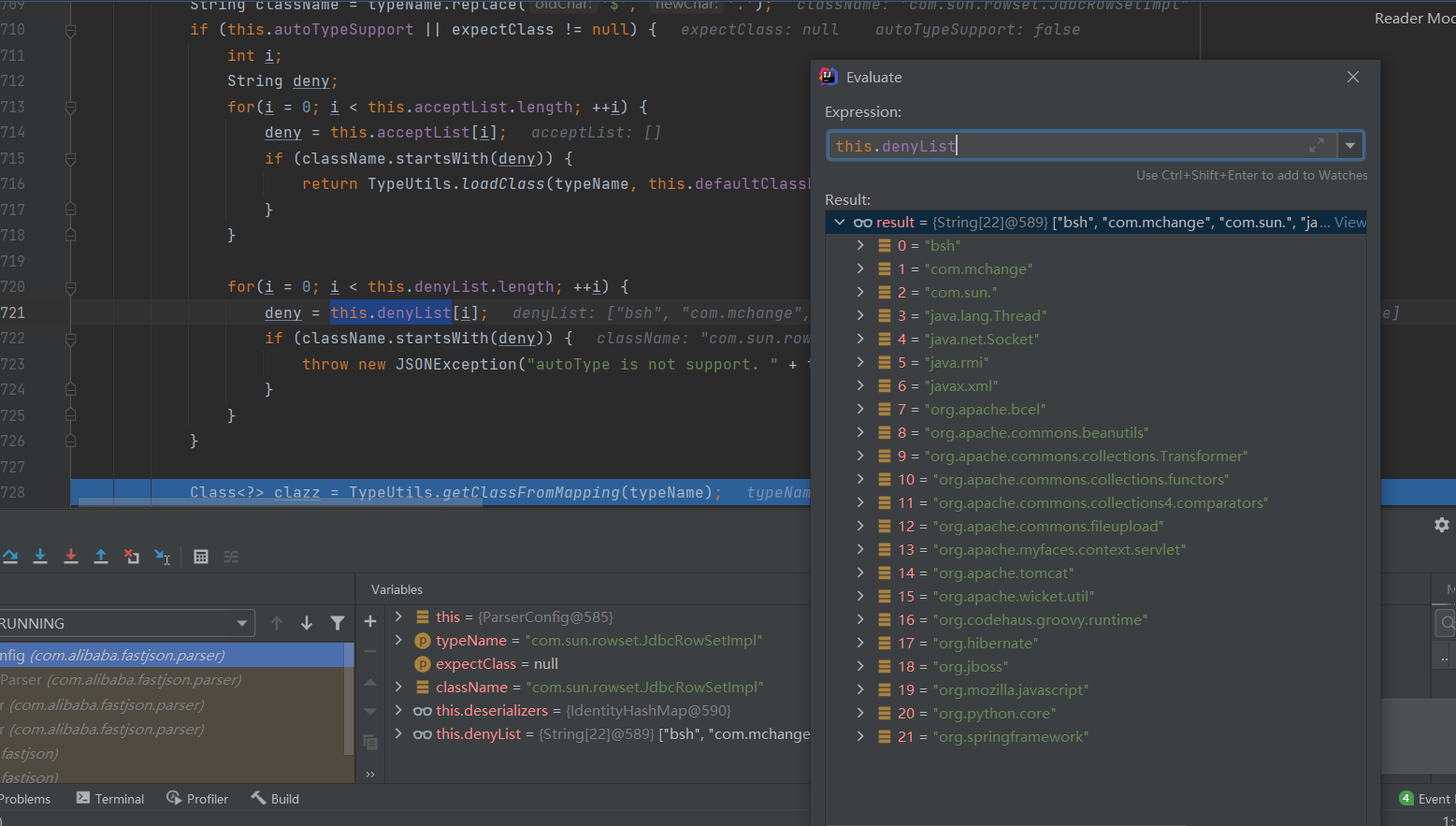Click the Drop Frame icon

click(132, 557)
